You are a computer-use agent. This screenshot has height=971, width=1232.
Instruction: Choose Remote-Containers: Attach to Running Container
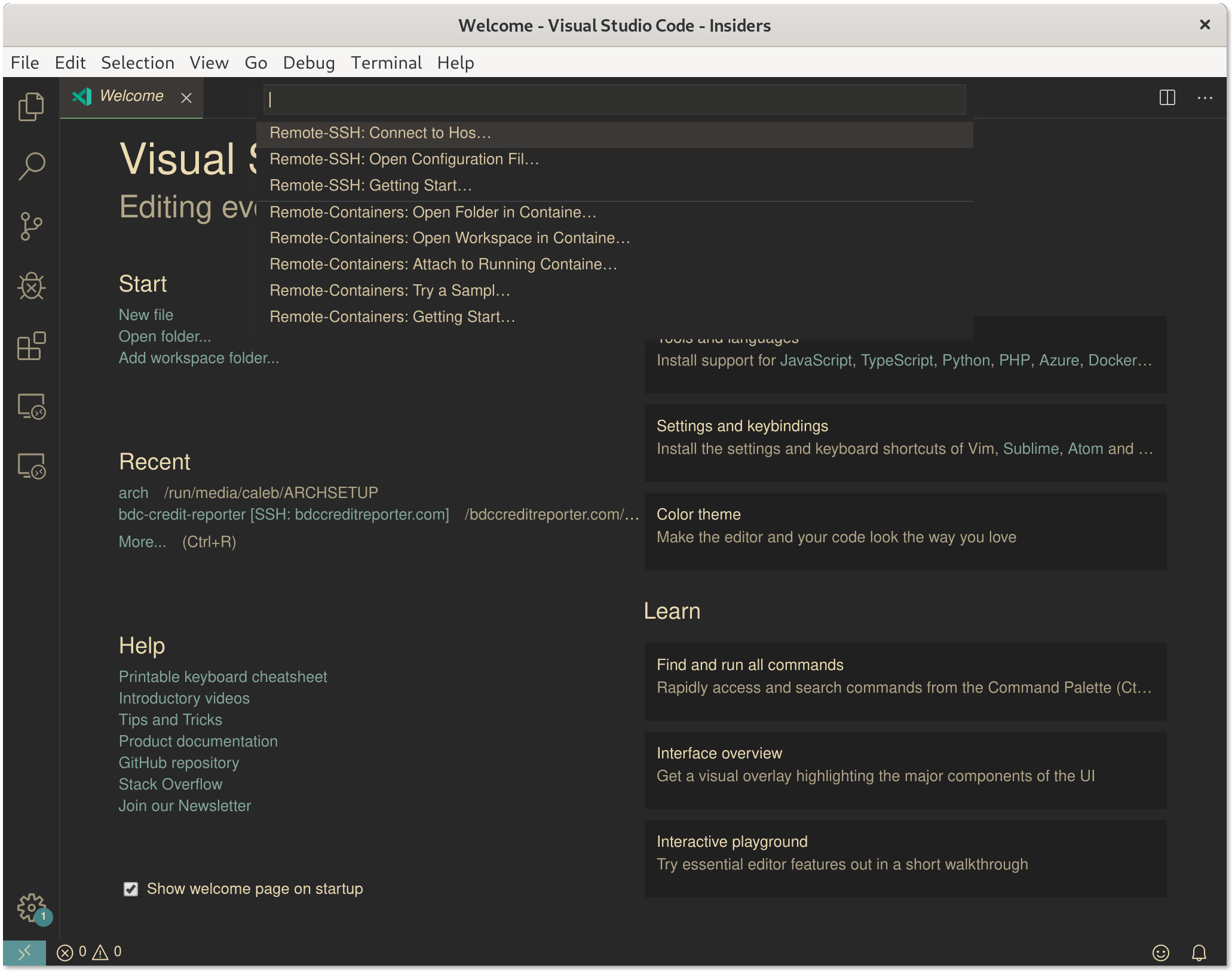click(615, 265)
